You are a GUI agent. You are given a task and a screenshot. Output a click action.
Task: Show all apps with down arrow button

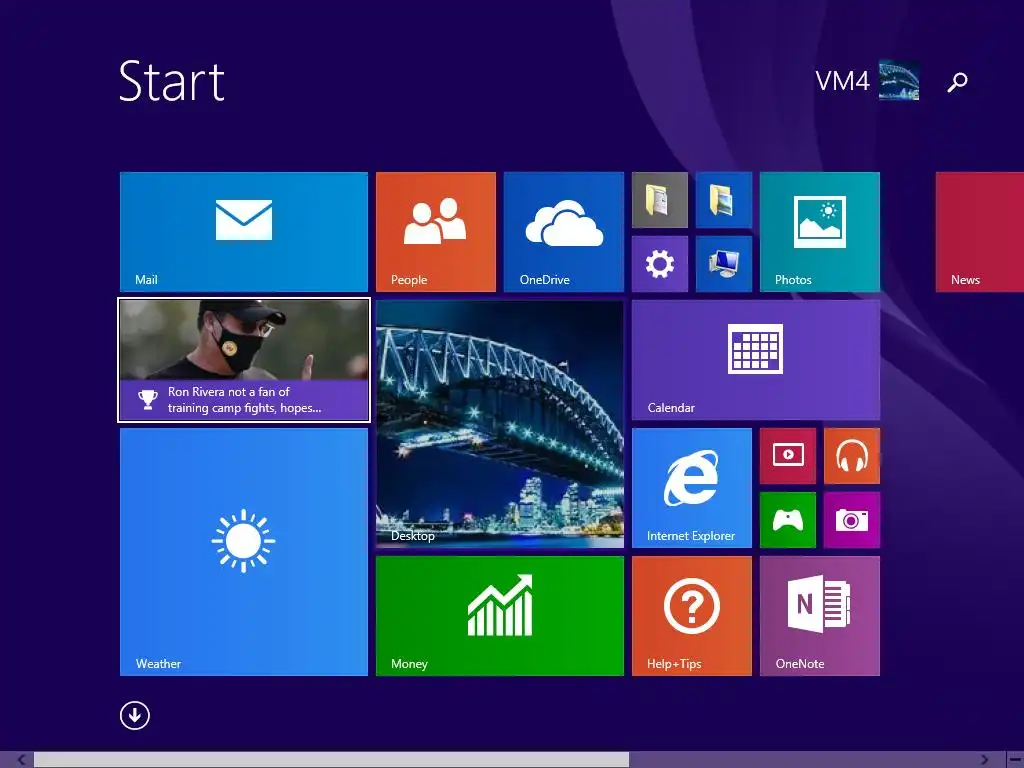[135, 715]
